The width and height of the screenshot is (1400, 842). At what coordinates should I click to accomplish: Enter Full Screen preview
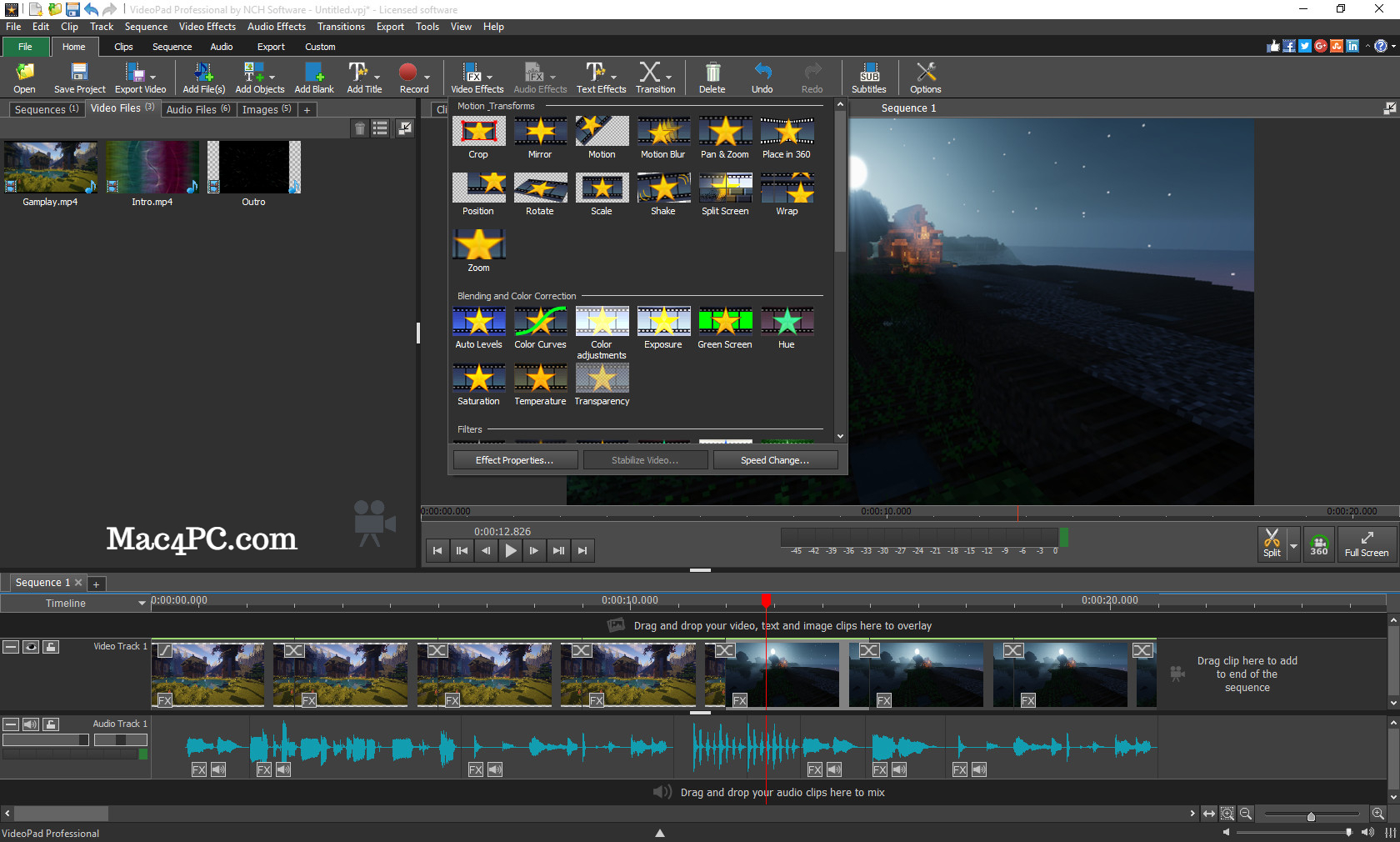[x=1367, y=544]
